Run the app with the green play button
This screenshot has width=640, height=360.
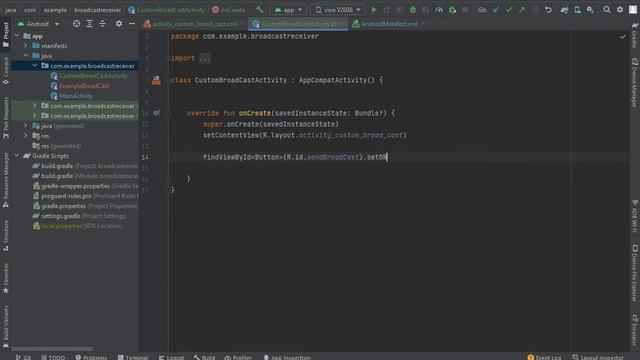coord(373,9)
